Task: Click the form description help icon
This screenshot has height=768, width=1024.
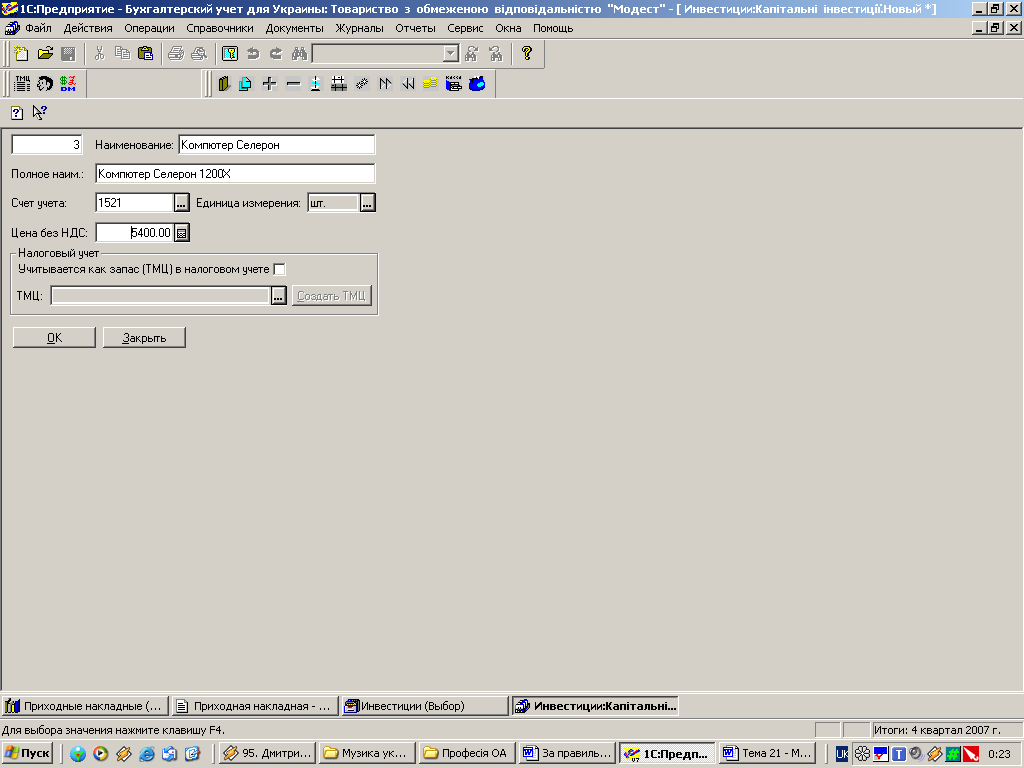Action: tap(17, 113)
